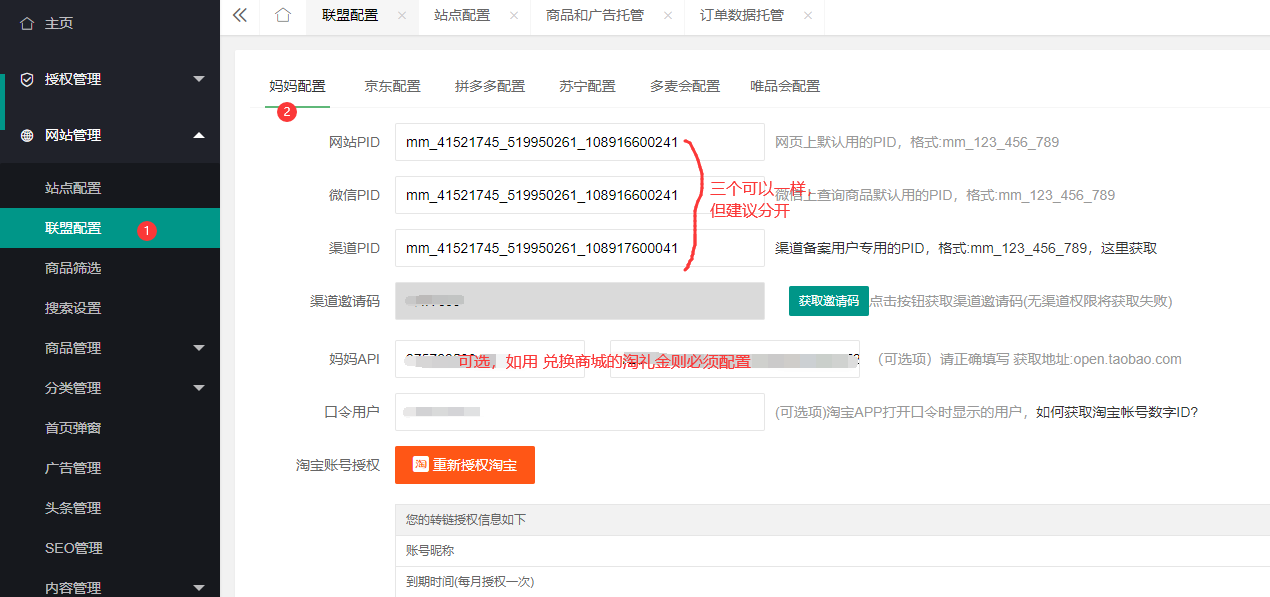The height and width of the screenshot is (597, 1270).
Task: Open the 唯品会配置 sub-tab
Action: pyautogui.click(x=785, y=86)
